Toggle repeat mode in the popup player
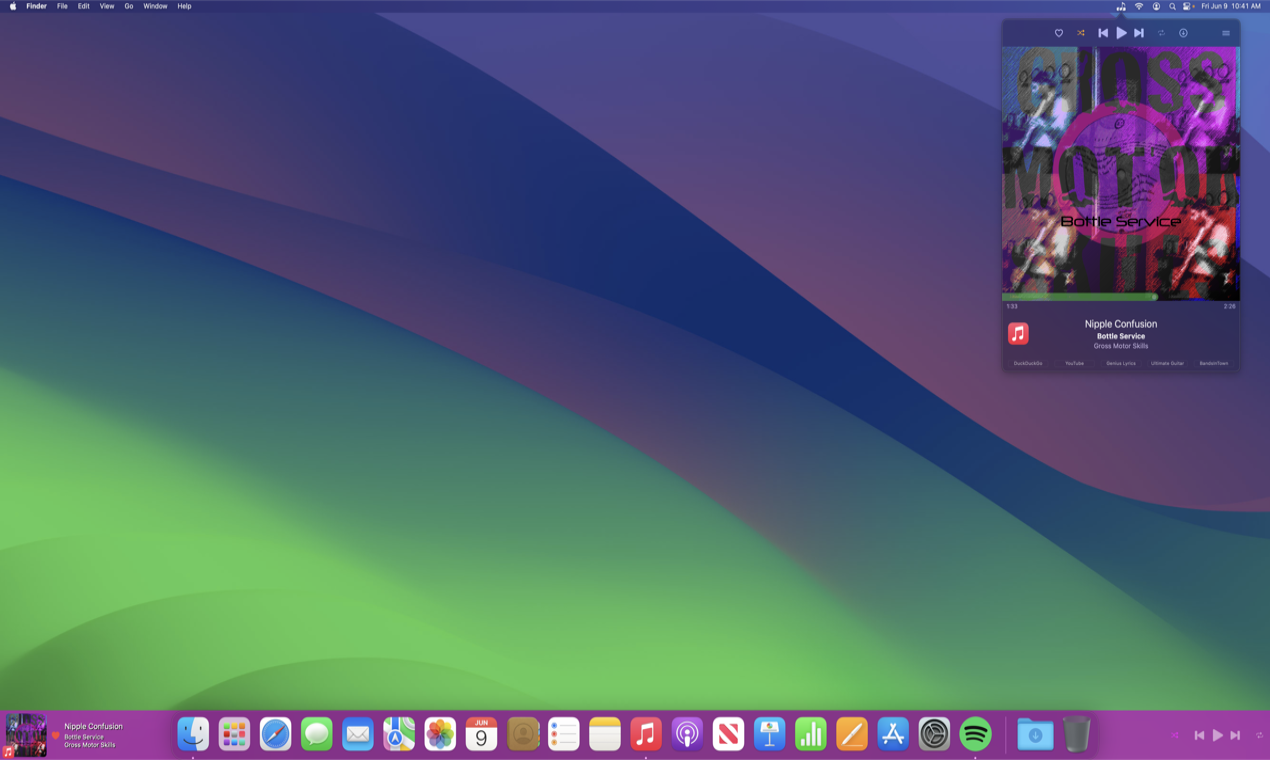 pyautogui.click(x=1162, y=33)
